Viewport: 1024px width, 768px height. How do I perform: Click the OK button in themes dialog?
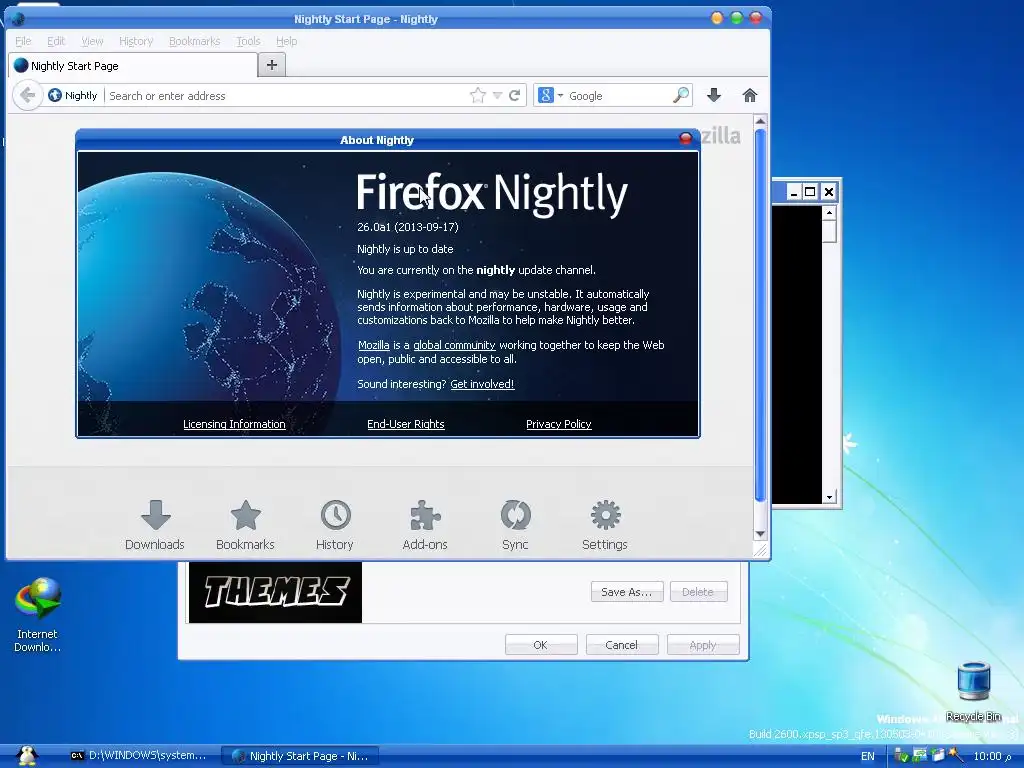coord(541,645)
